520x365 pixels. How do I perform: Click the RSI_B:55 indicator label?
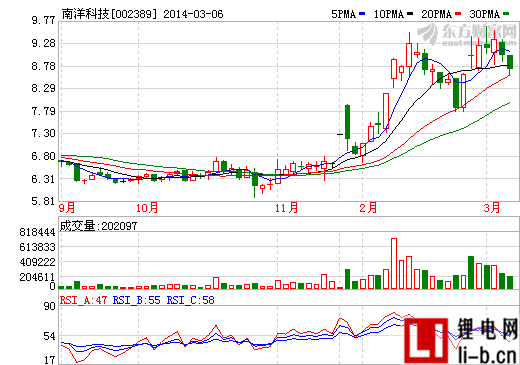click(x=137, y=300)
